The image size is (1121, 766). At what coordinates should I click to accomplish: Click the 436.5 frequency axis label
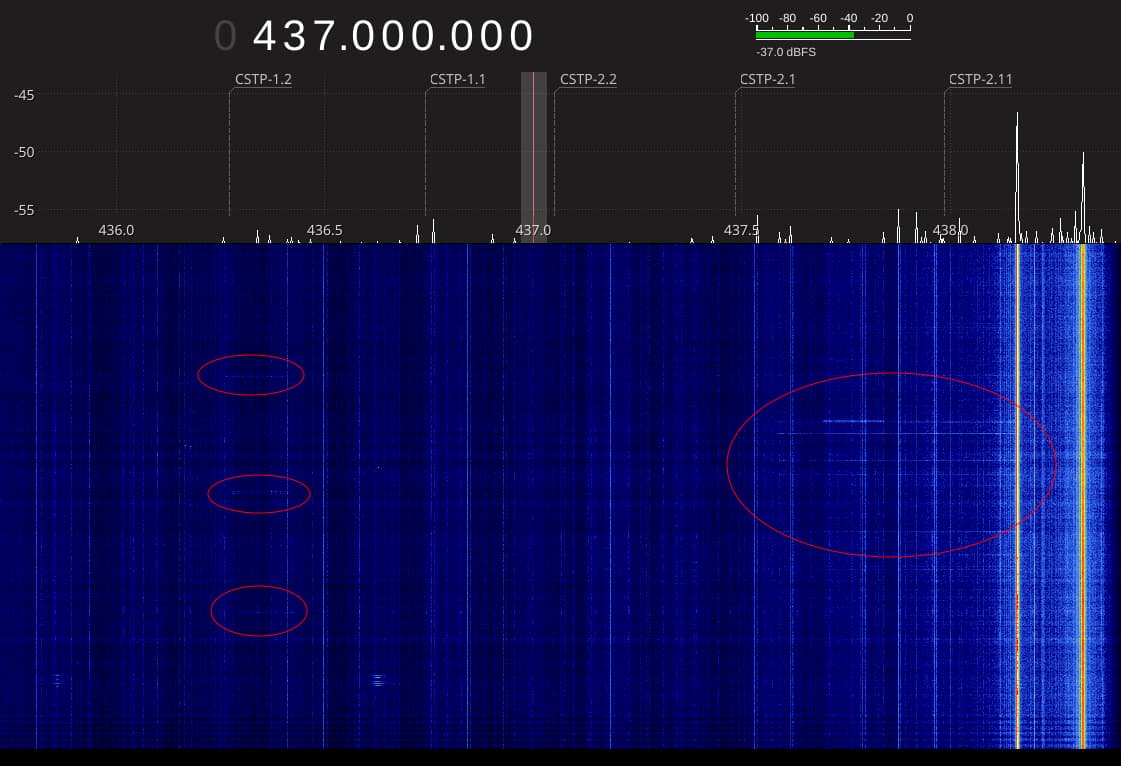click(x=325, y=230)
